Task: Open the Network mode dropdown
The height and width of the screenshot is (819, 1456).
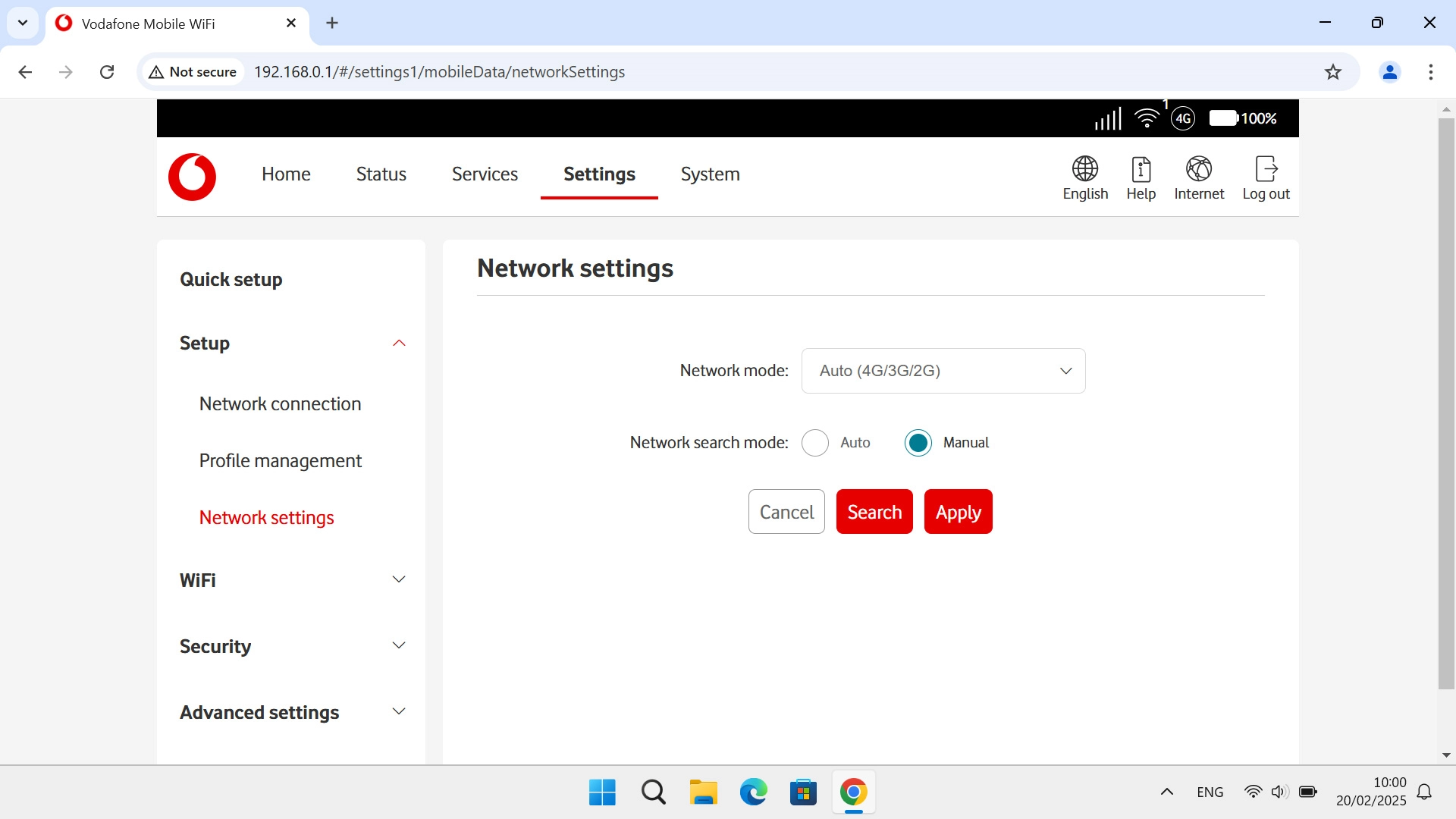Action: [943, 371]
